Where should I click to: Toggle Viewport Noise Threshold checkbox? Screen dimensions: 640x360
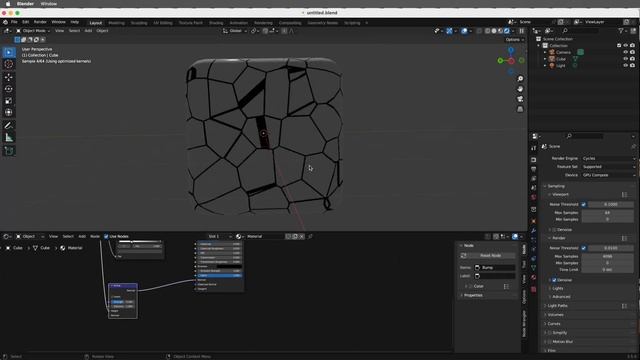pyautogui.click(x=584, y=204)
